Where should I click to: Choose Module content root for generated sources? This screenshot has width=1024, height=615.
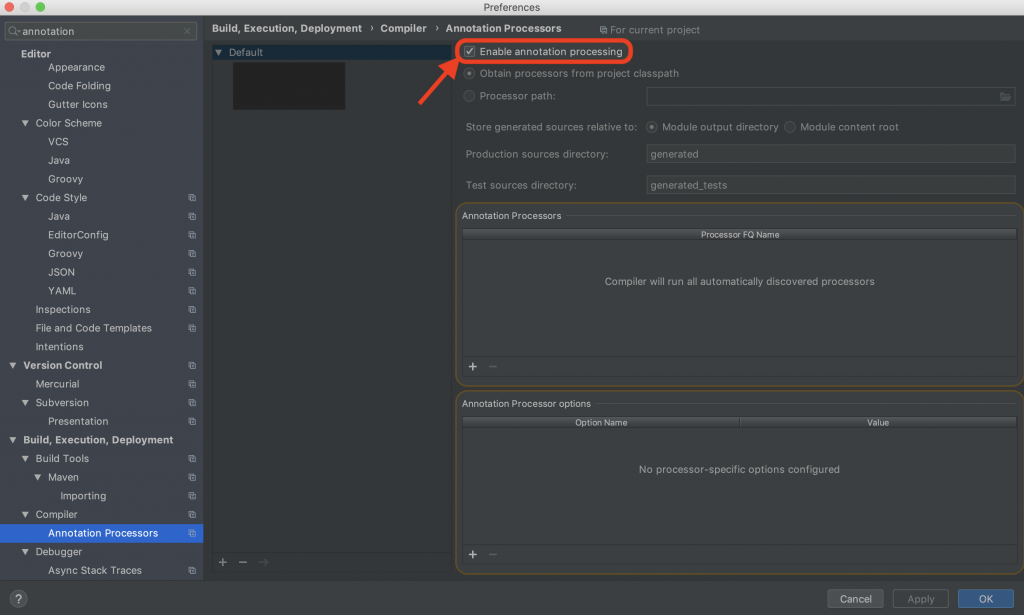(789, 127)
